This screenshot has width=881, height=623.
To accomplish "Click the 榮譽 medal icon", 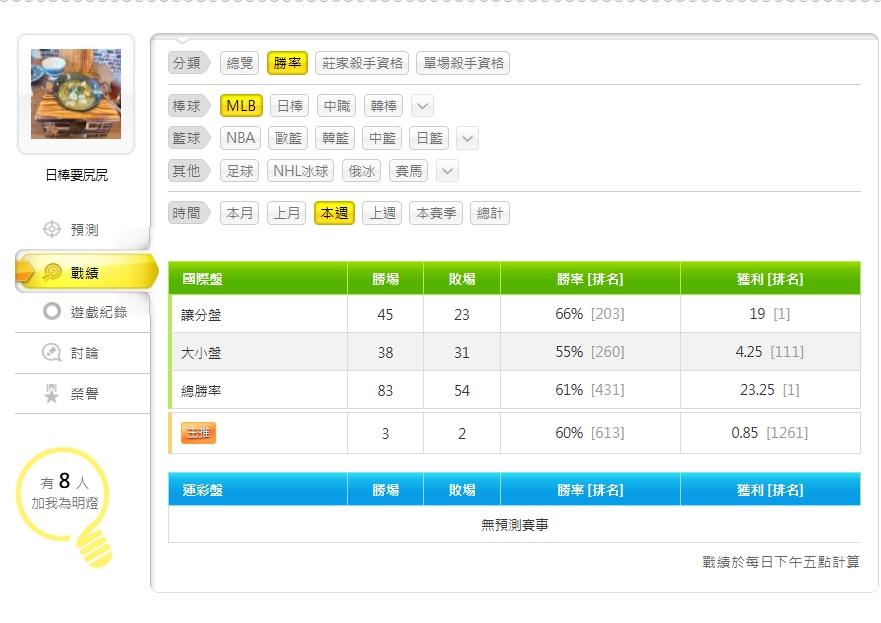I will 52,394.
